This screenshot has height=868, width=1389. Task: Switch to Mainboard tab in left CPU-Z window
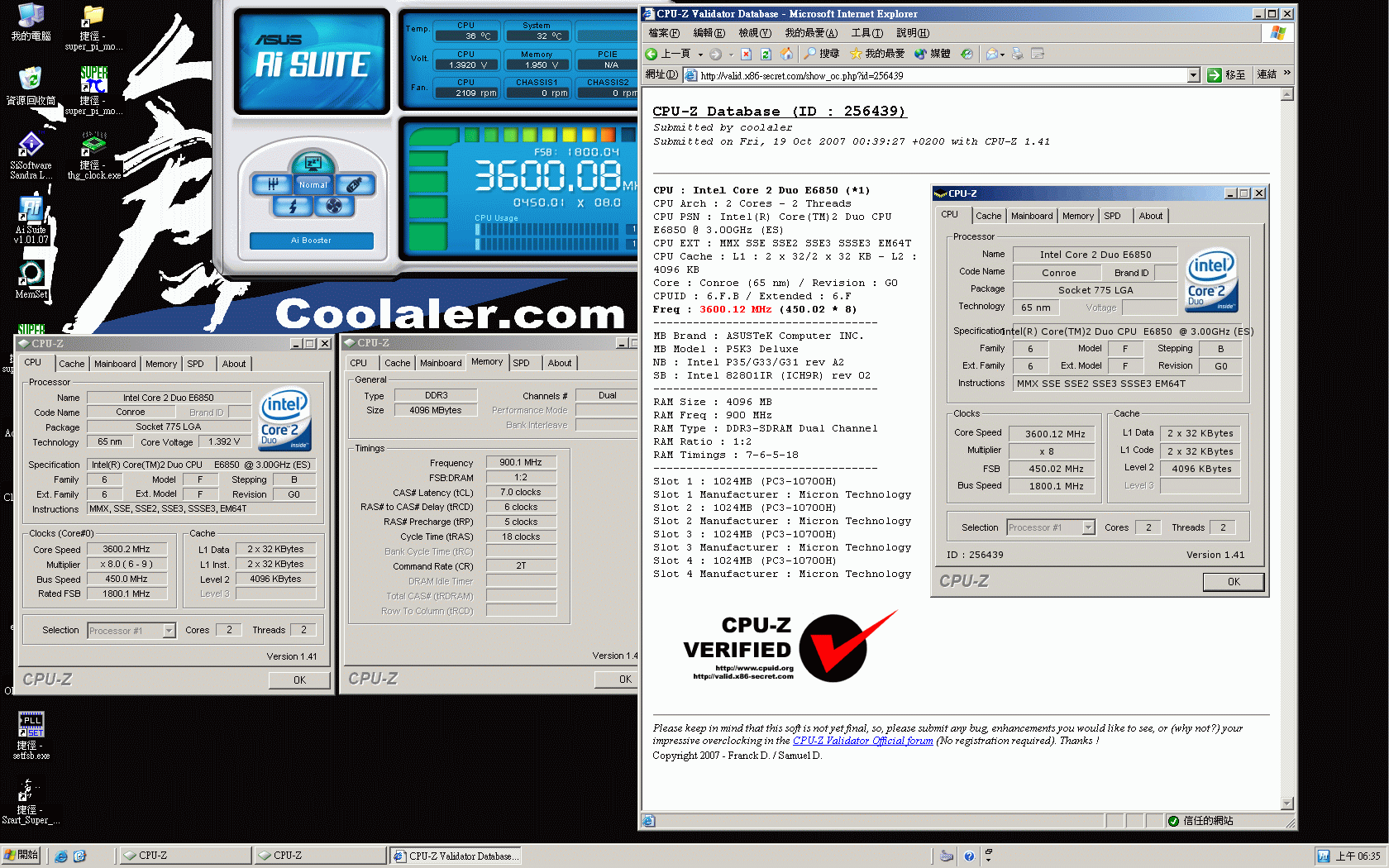click(115, 364)
